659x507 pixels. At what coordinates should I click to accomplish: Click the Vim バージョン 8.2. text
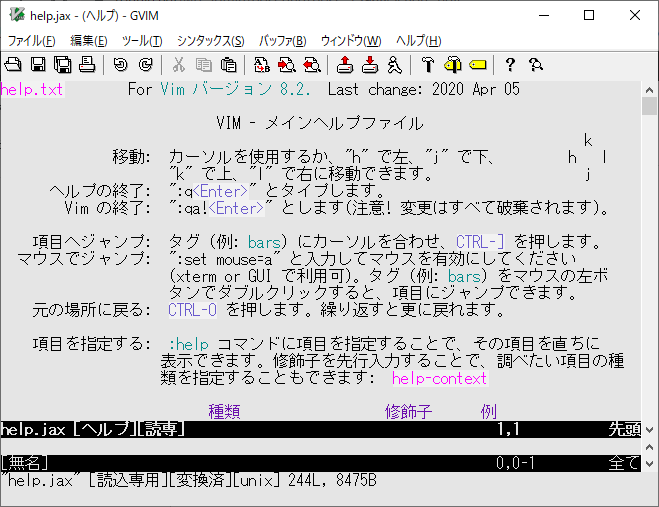(236, 89)
